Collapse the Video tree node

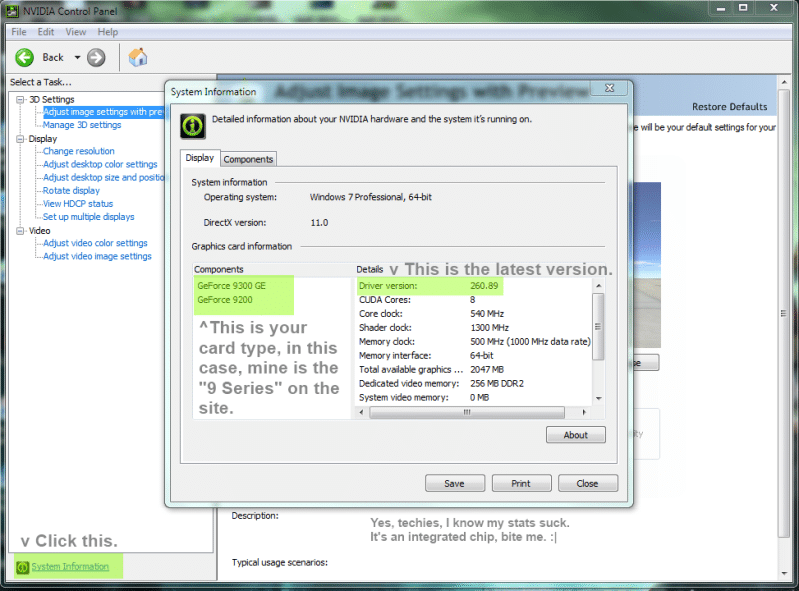coord(20,231)
